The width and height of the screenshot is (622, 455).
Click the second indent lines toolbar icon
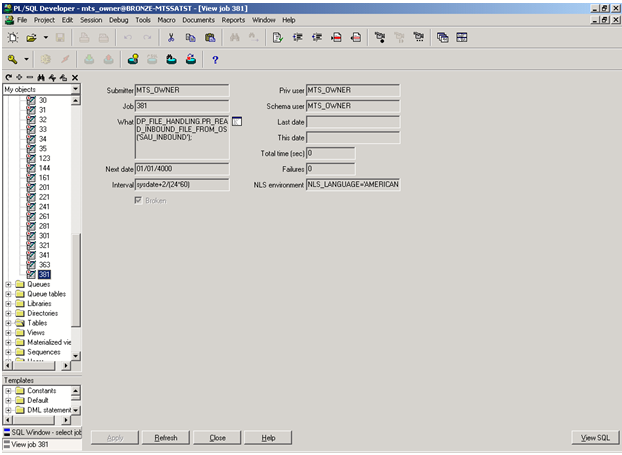317,38
